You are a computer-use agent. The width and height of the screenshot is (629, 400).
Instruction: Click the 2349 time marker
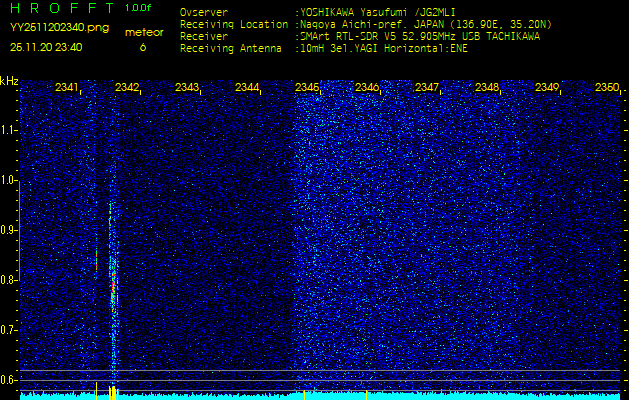(x=547, y=87)
